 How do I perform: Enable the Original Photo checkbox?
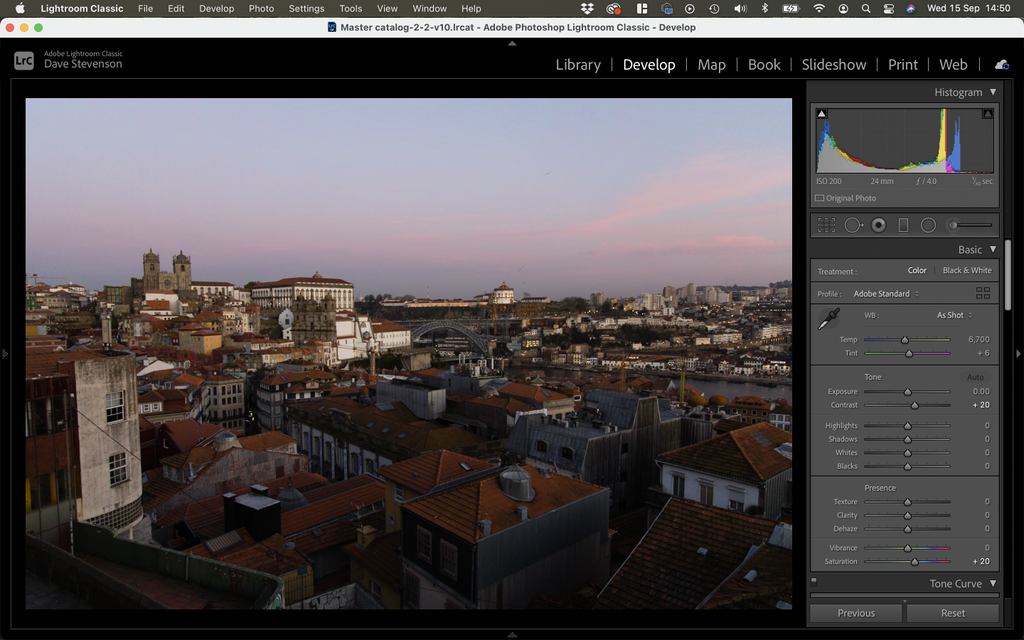coord(819,198)
